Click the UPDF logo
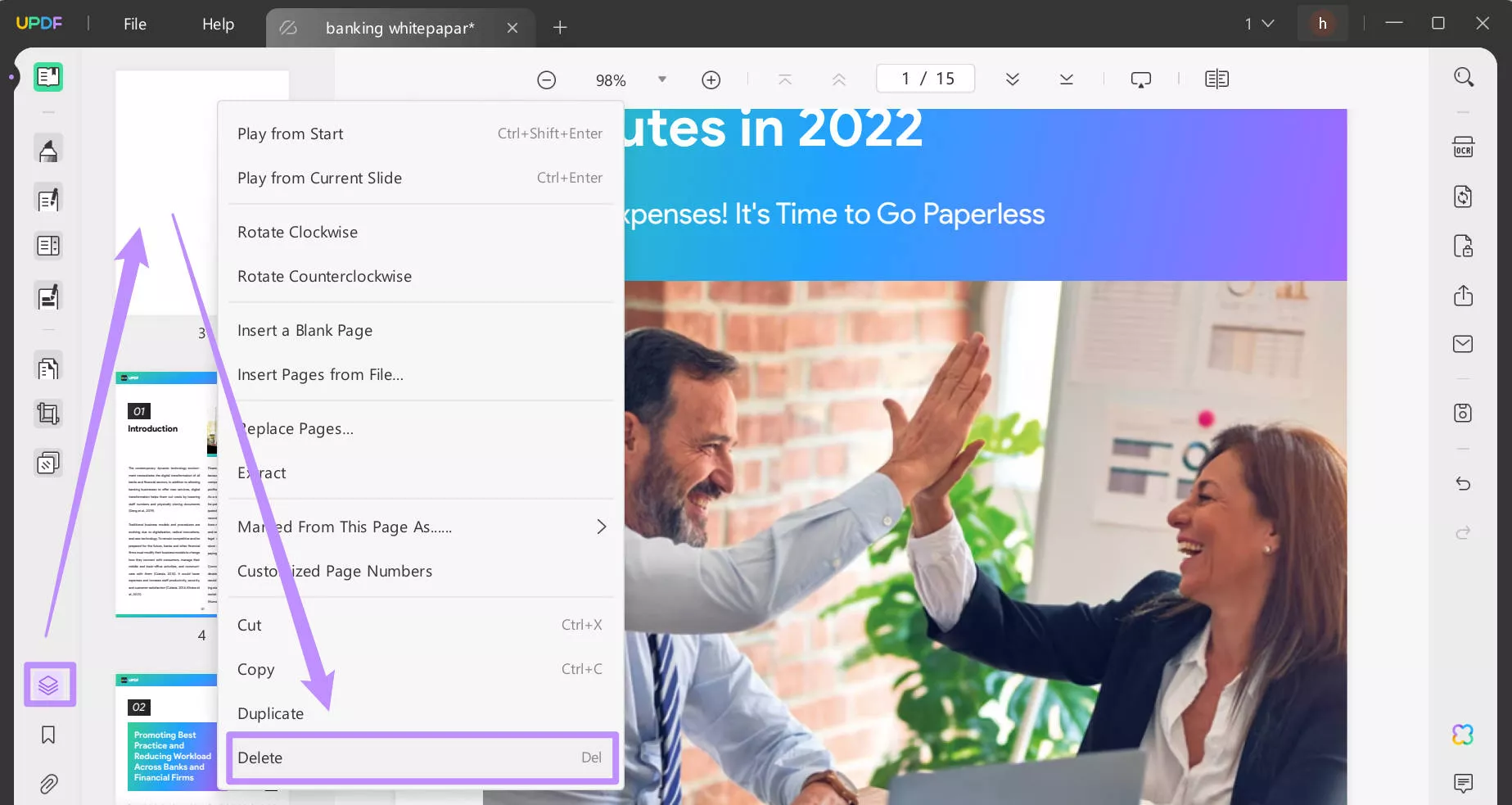Screen dimensions: 1512x805 pos(39,23)
